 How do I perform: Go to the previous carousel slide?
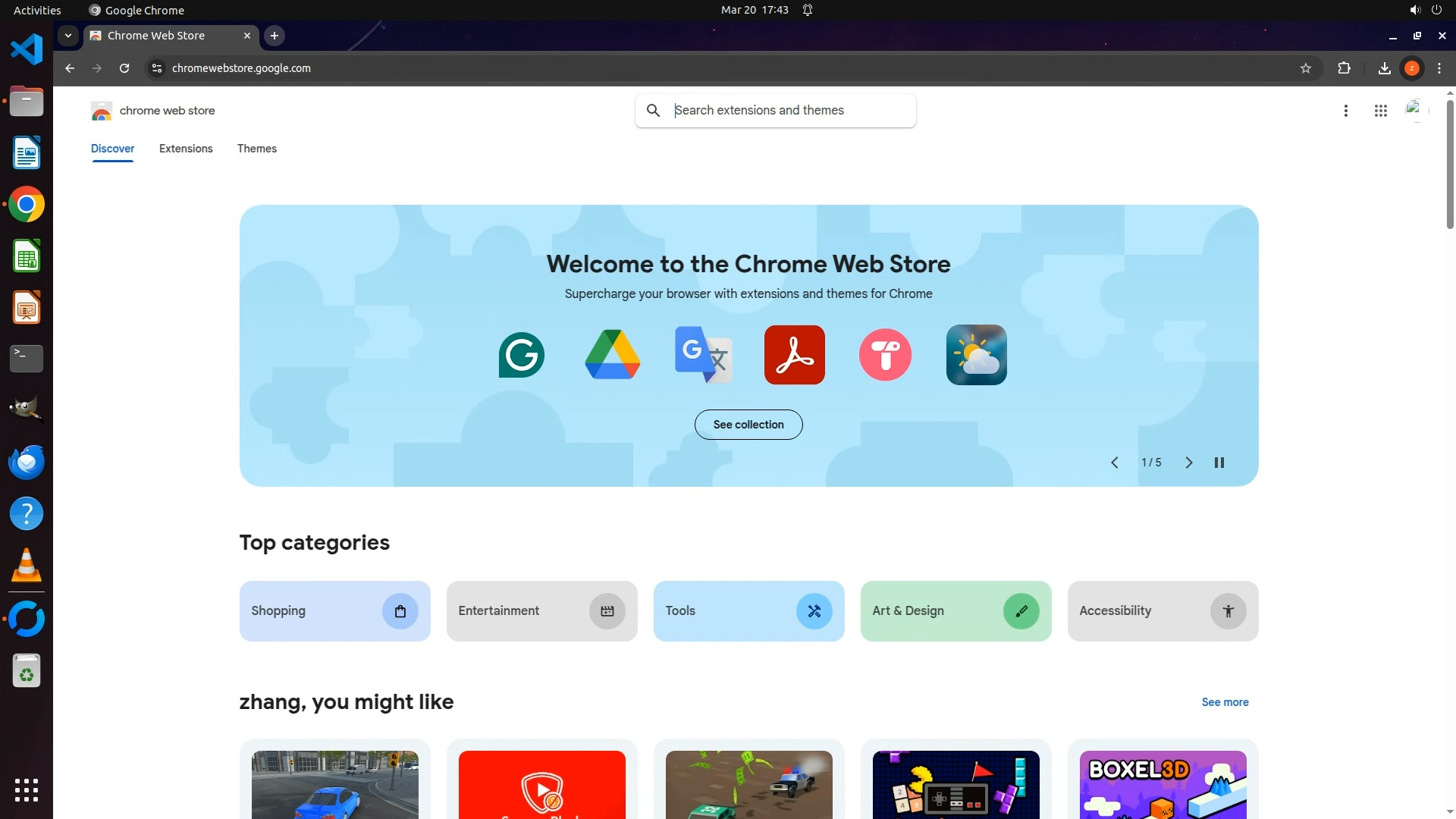click(x=1115, y=463)
